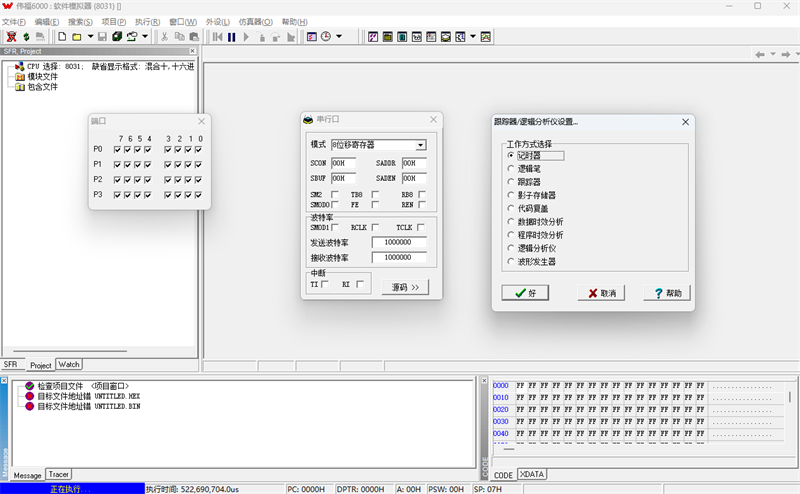Viewport: 800px width, 494px height.
Task: Open the 文件(F) menu
Action: coord(14,22)
